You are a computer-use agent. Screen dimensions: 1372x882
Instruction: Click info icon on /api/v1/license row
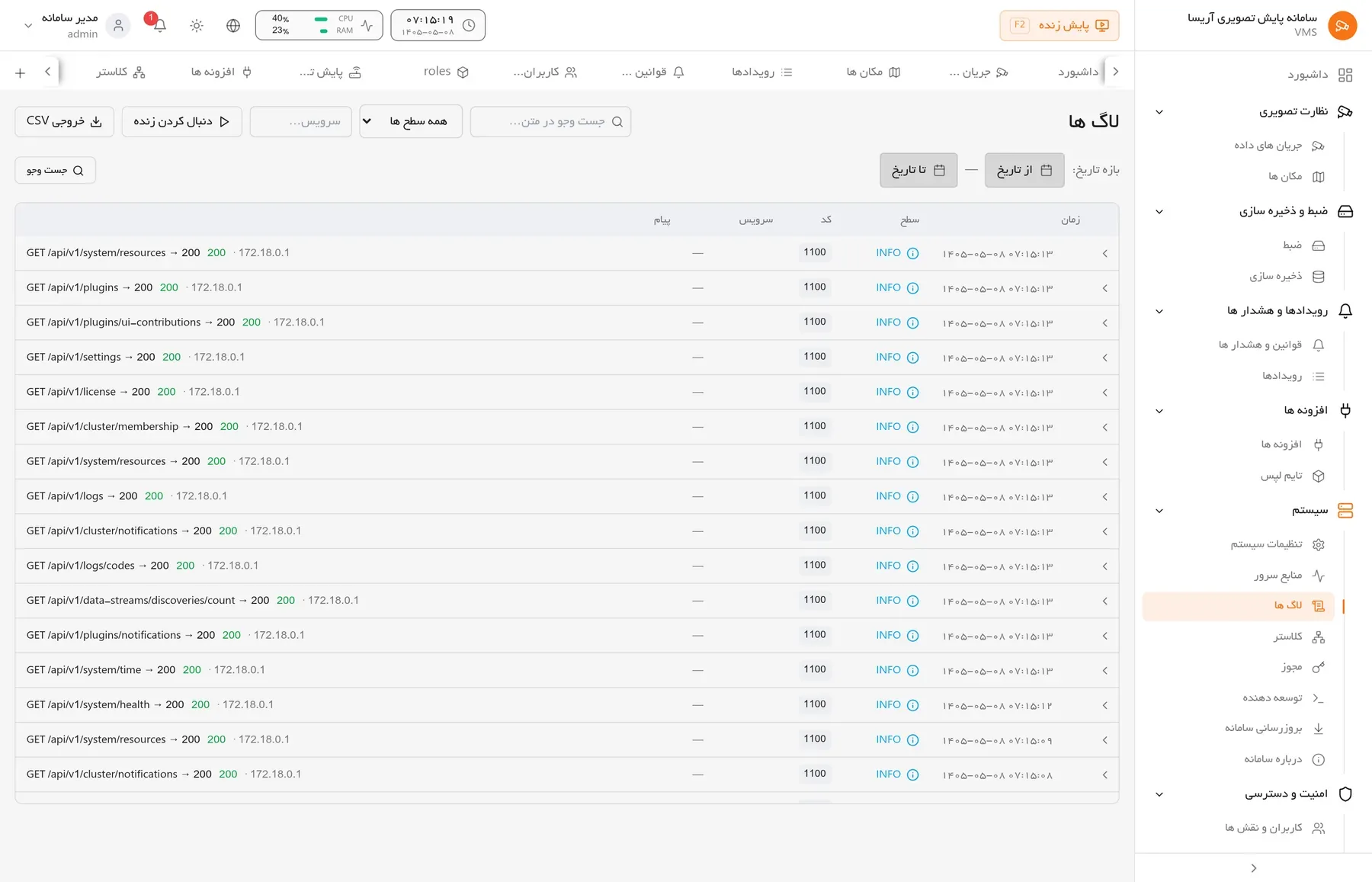pyautogui.click(x=912, y=393)
